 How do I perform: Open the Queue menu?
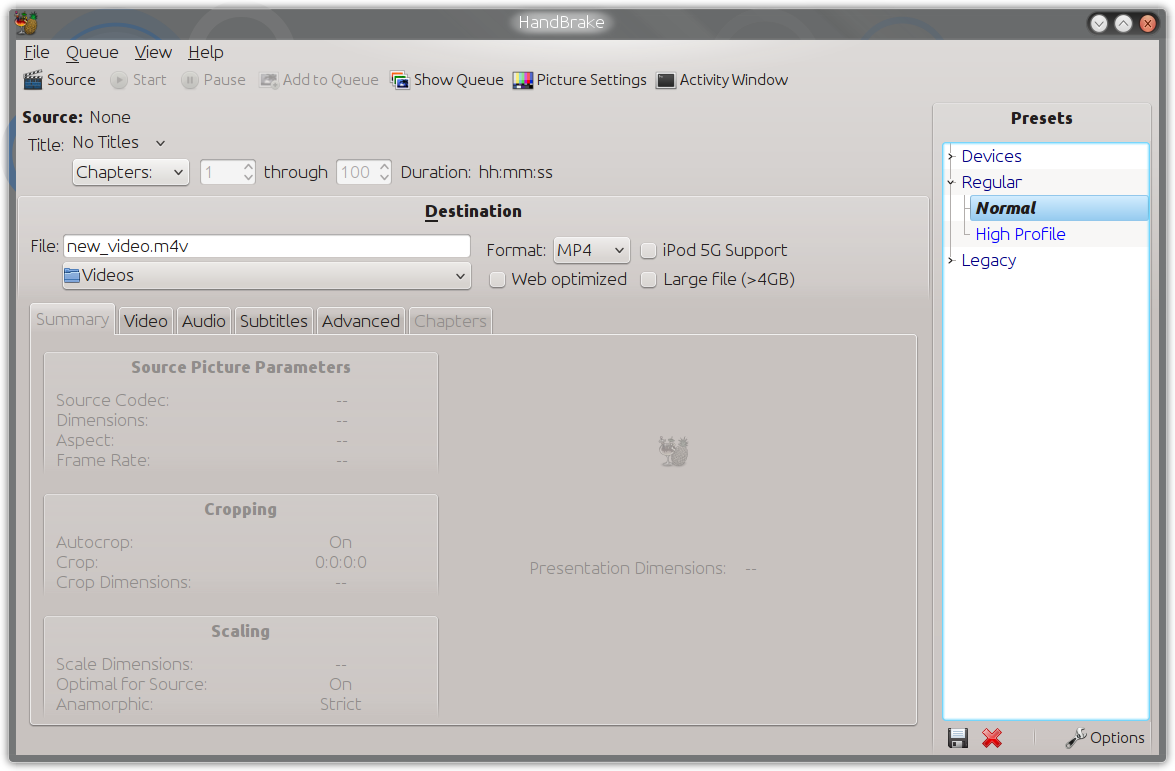coord(92,52)
